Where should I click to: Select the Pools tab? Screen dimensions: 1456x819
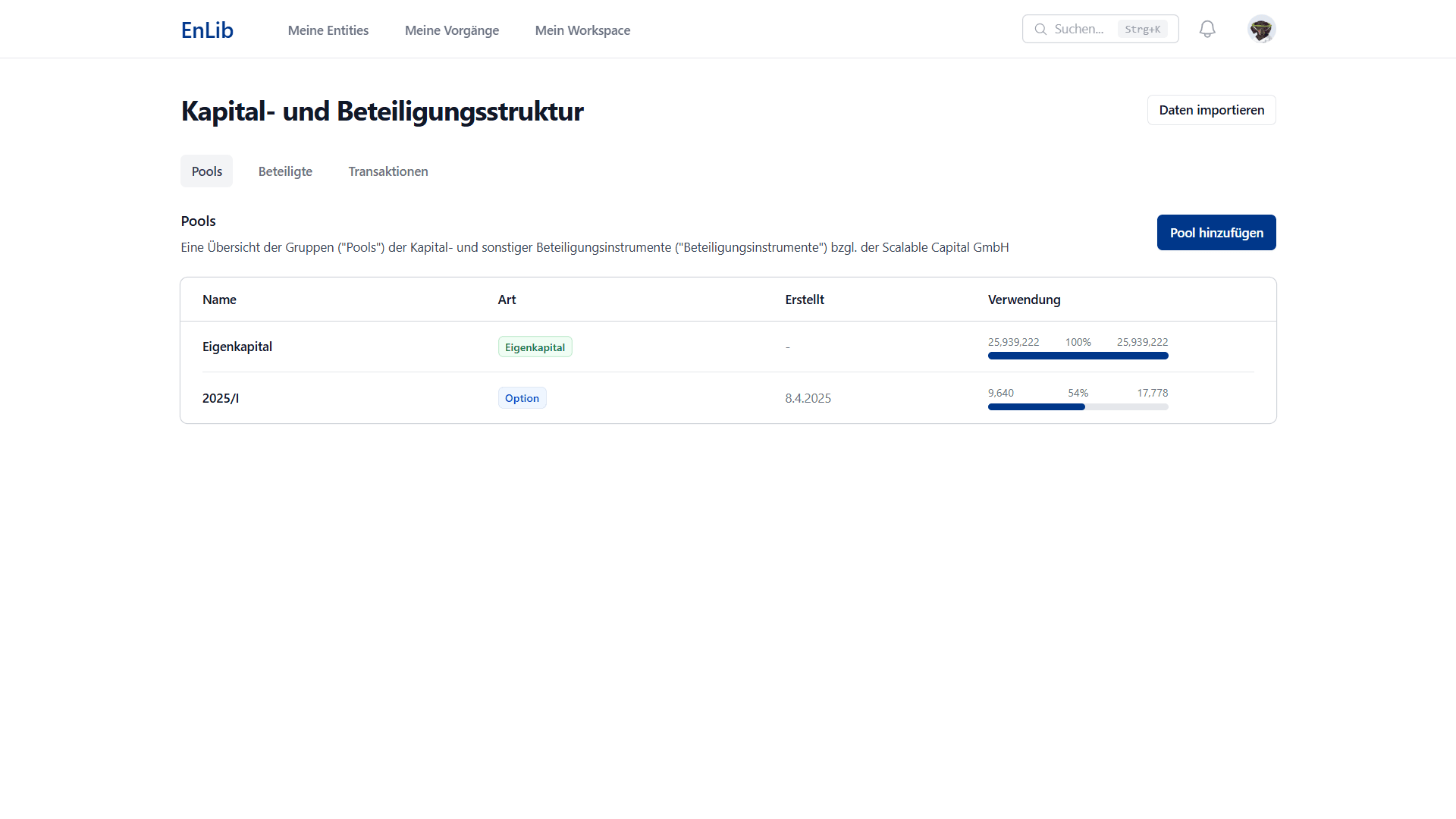[x=206, y=171]
